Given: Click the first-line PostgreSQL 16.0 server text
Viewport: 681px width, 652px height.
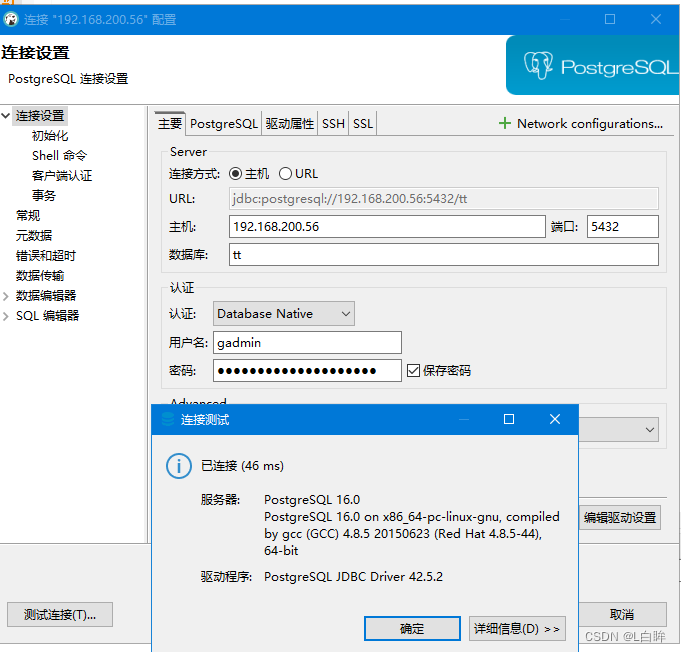Looking at the screenshot, I should (312, 500).
